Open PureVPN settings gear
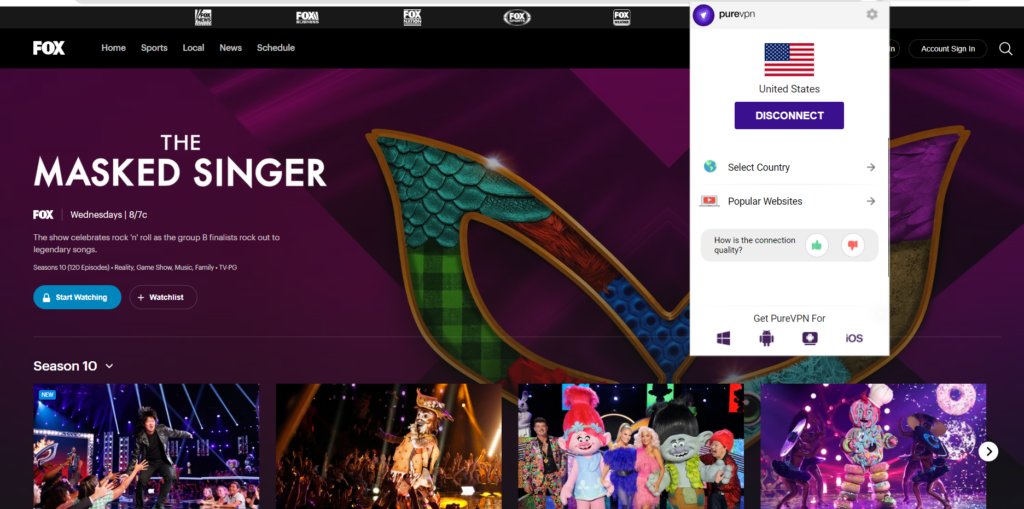This screenshot has width=1024, height=509. pyautogui.click(x=872, y=14)
